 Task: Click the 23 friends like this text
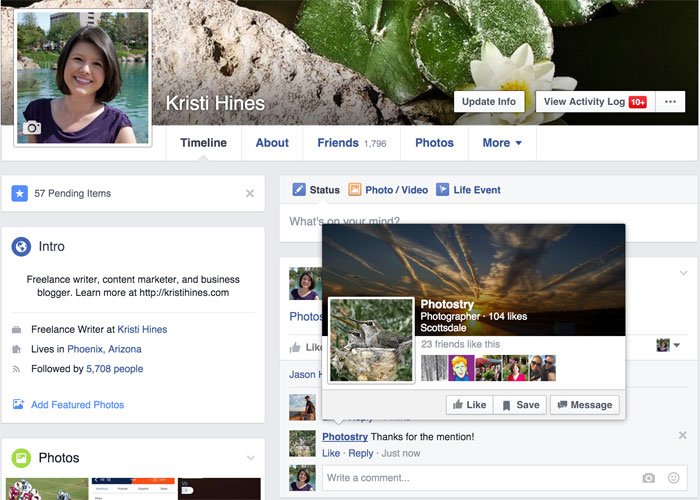pos(460,344)
